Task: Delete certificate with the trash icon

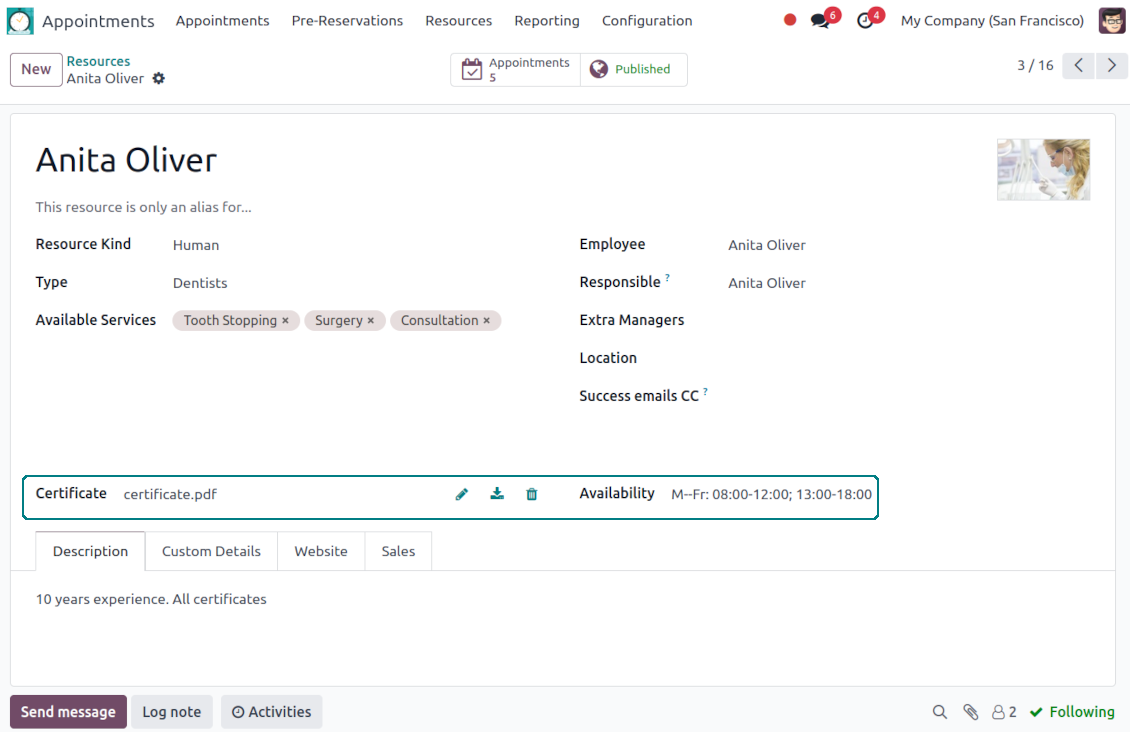Action: click(x=532, y=494)
